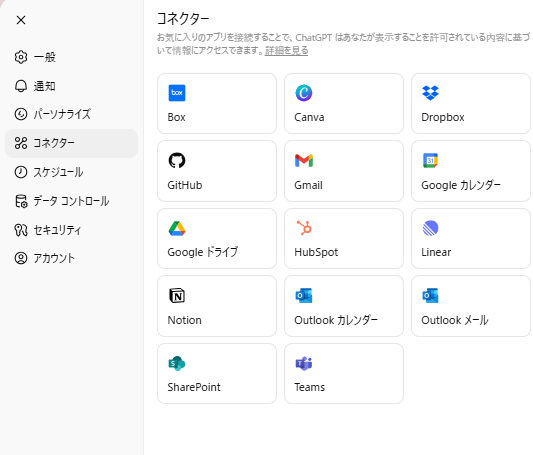Select Google ドライブ connector label

(x=203, y=252)
